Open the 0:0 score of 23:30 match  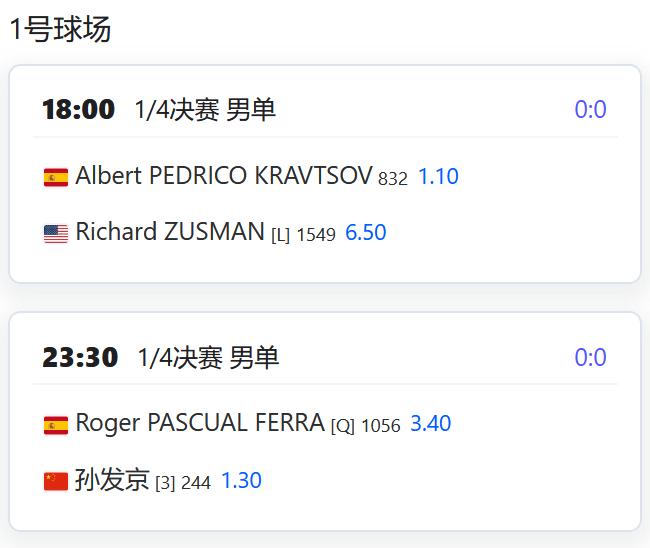pos(590,357)
